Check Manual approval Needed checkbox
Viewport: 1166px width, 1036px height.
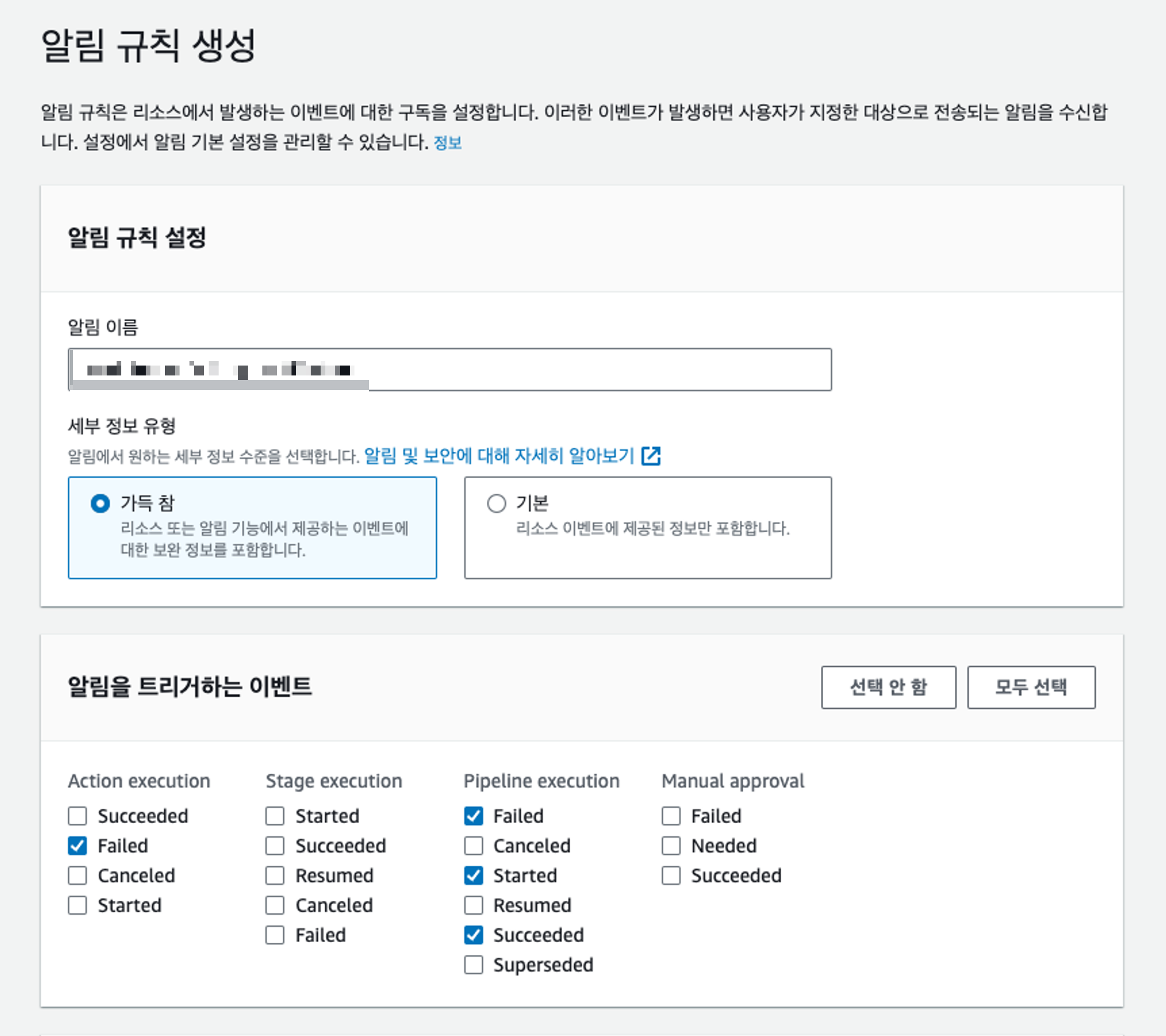[671, 845]
